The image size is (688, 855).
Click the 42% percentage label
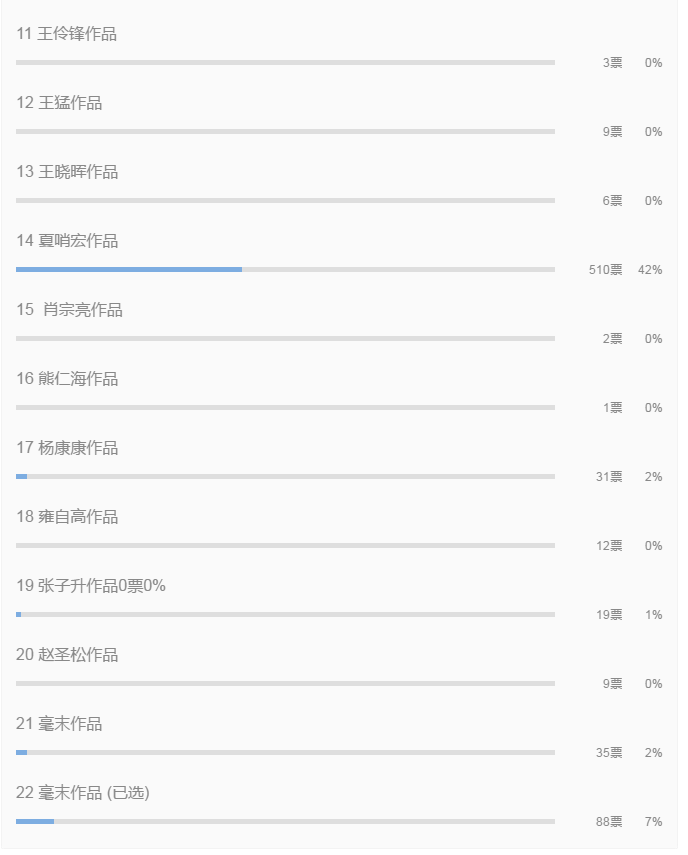tap(650, 270)
